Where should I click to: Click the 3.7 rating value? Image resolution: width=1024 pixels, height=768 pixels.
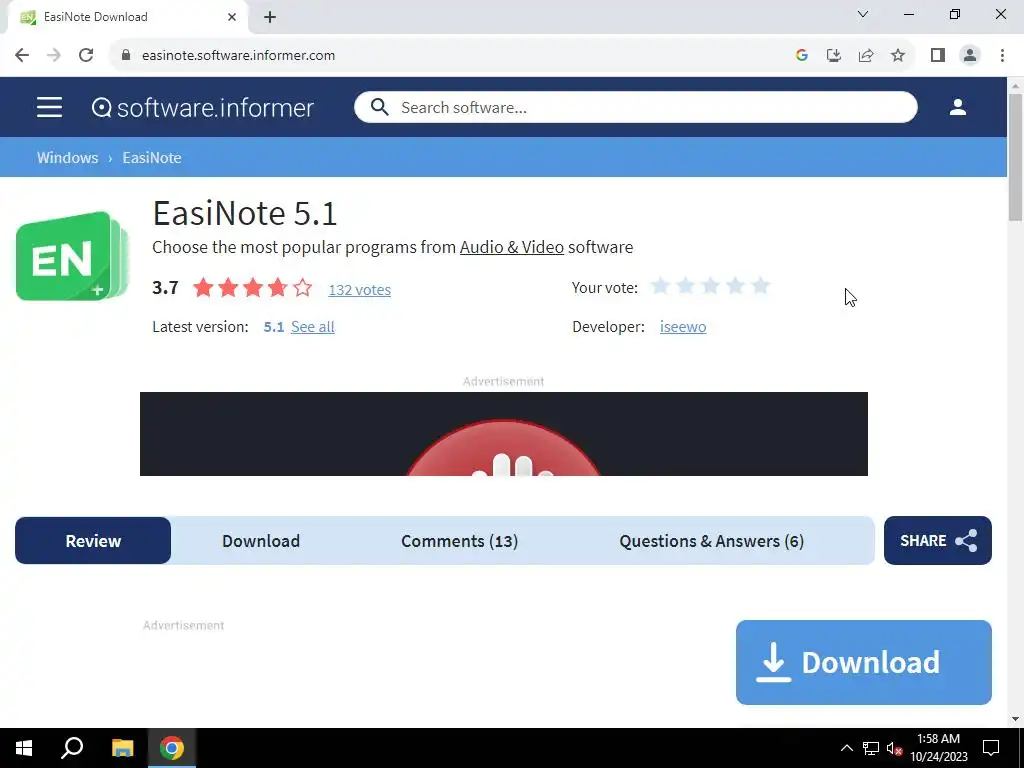click(x=165, y=287)
